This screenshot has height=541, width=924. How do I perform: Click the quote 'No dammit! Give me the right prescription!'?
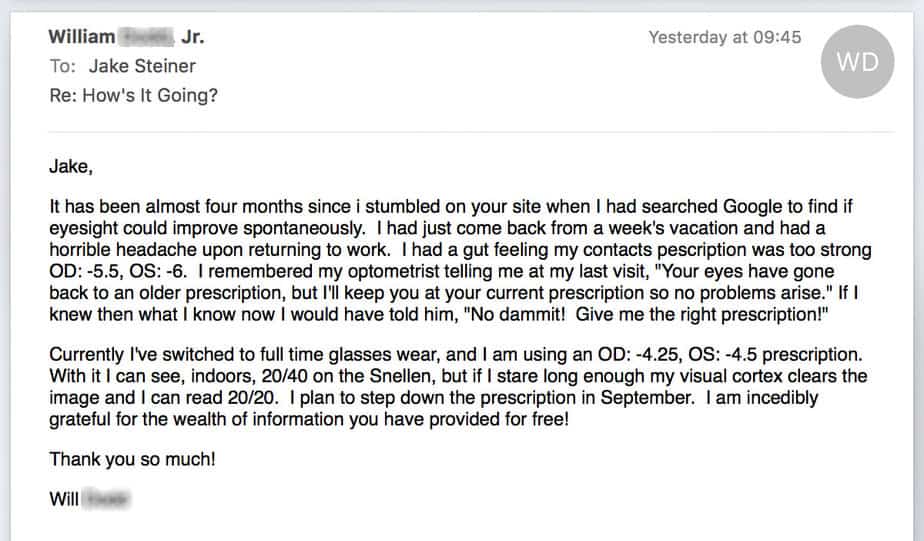coord(646,314)
